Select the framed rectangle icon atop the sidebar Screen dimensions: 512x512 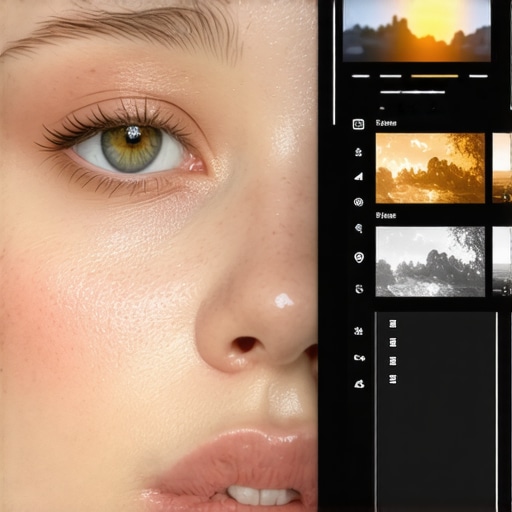pyautogui.click(x=358, y=124)
